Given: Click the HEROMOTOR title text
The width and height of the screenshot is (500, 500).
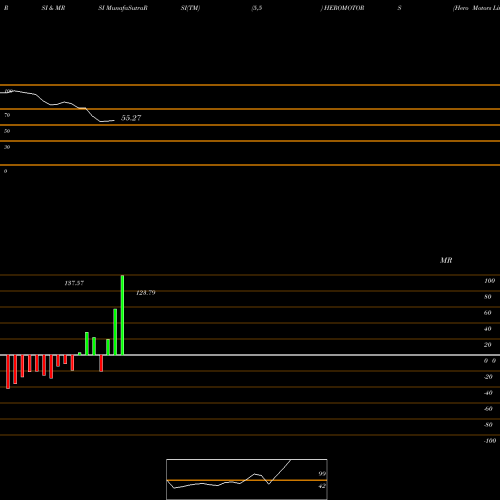Looking at the screenshot, I should coord(343,8).
